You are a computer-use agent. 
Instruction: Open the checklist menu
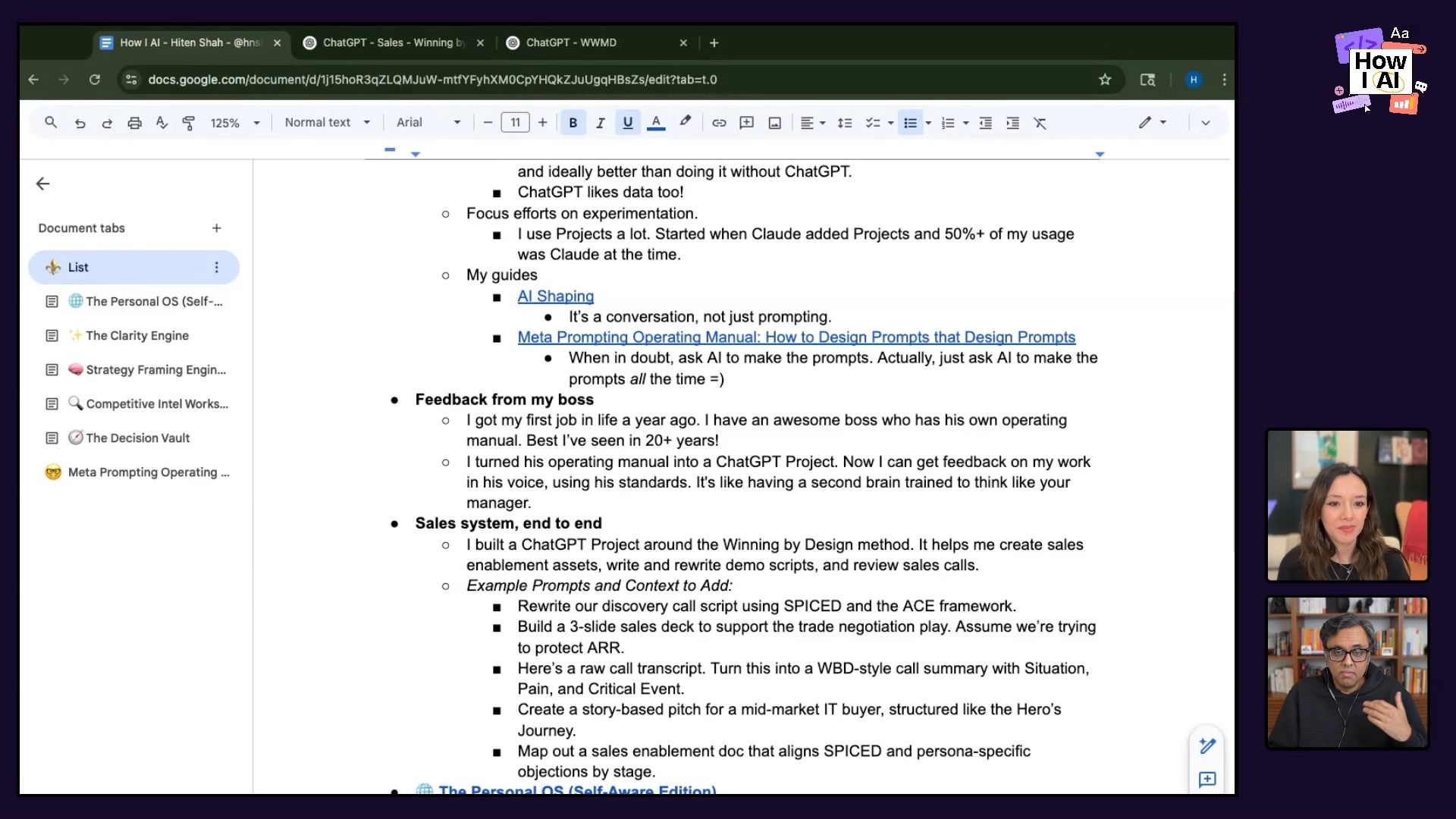click(x=880, y=123)
